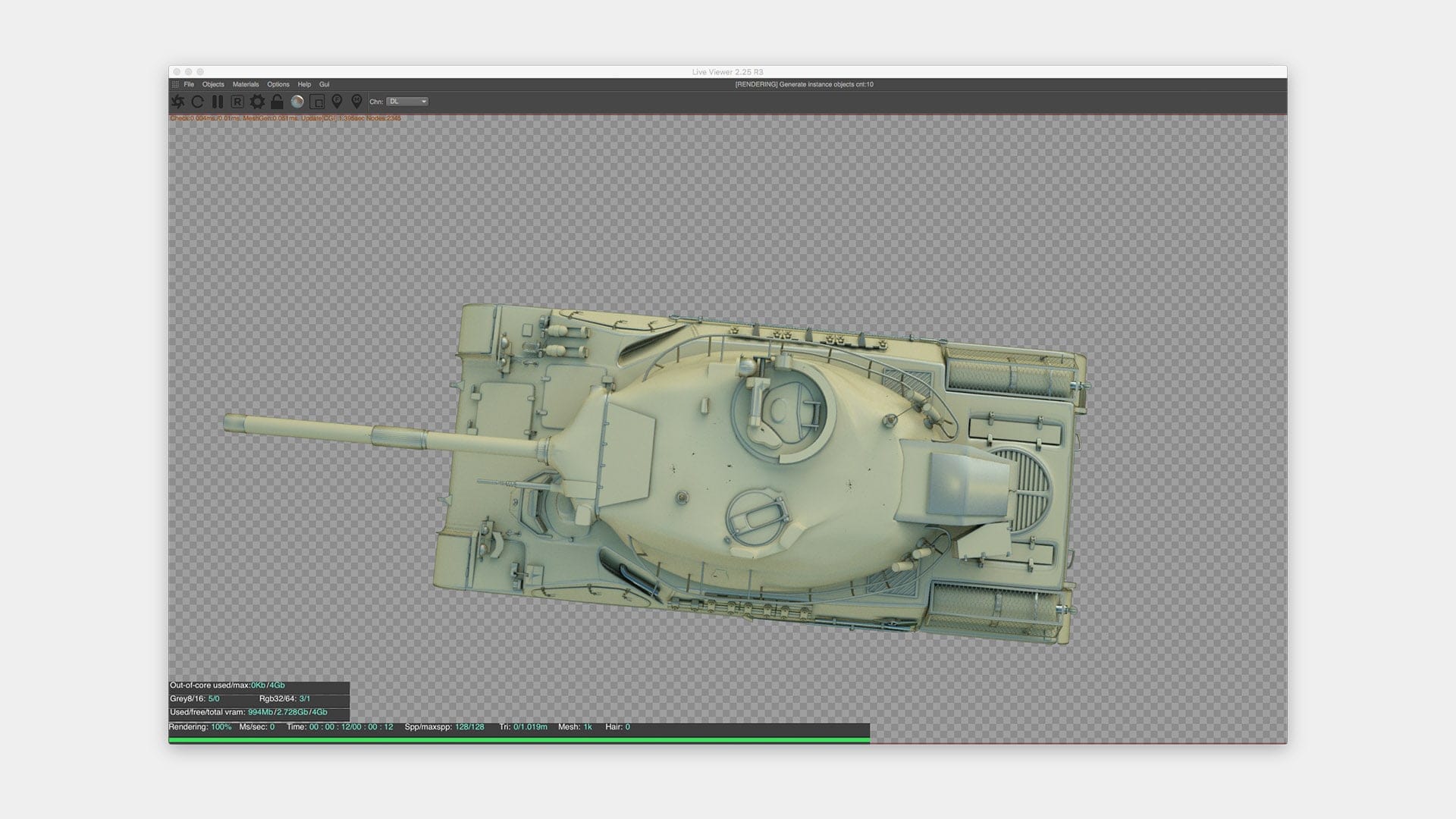Enable the render region square icon
Viewport: 1456px width, 819px height.
coord(317,102)
